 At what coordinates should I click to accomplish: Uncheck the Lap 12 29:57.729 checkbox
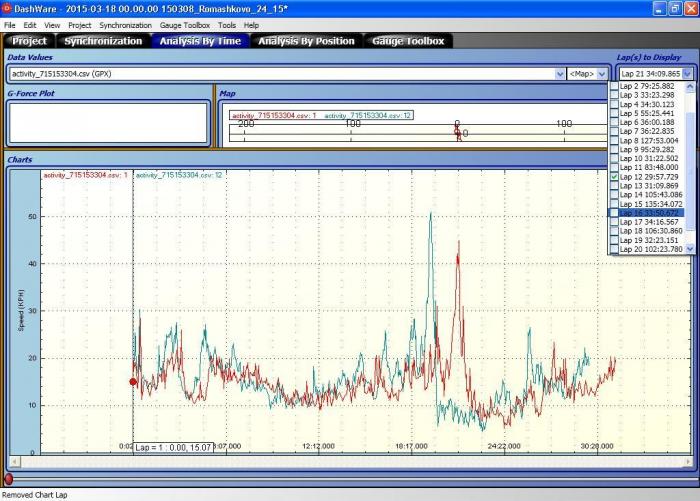[x=614, y=177]
